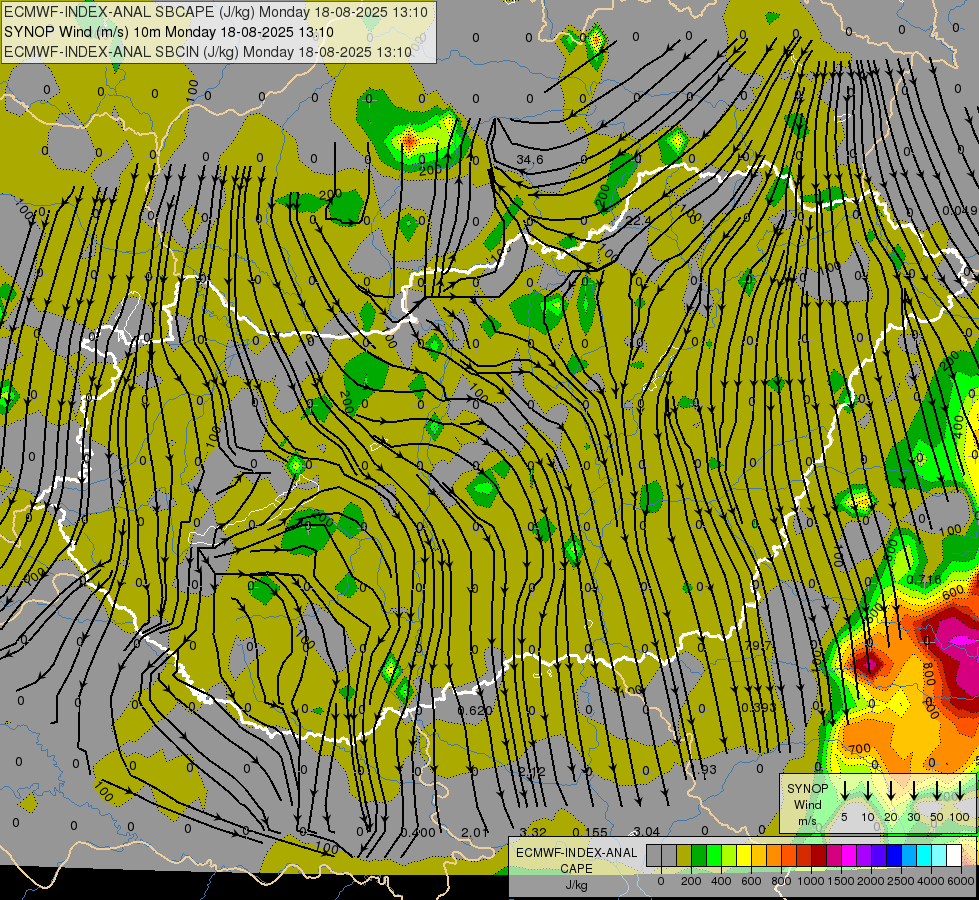The height and width of the screenshot is (900, 979).
Task: Click the 'J/kg' unit label in legend
Action: point(576,885)
